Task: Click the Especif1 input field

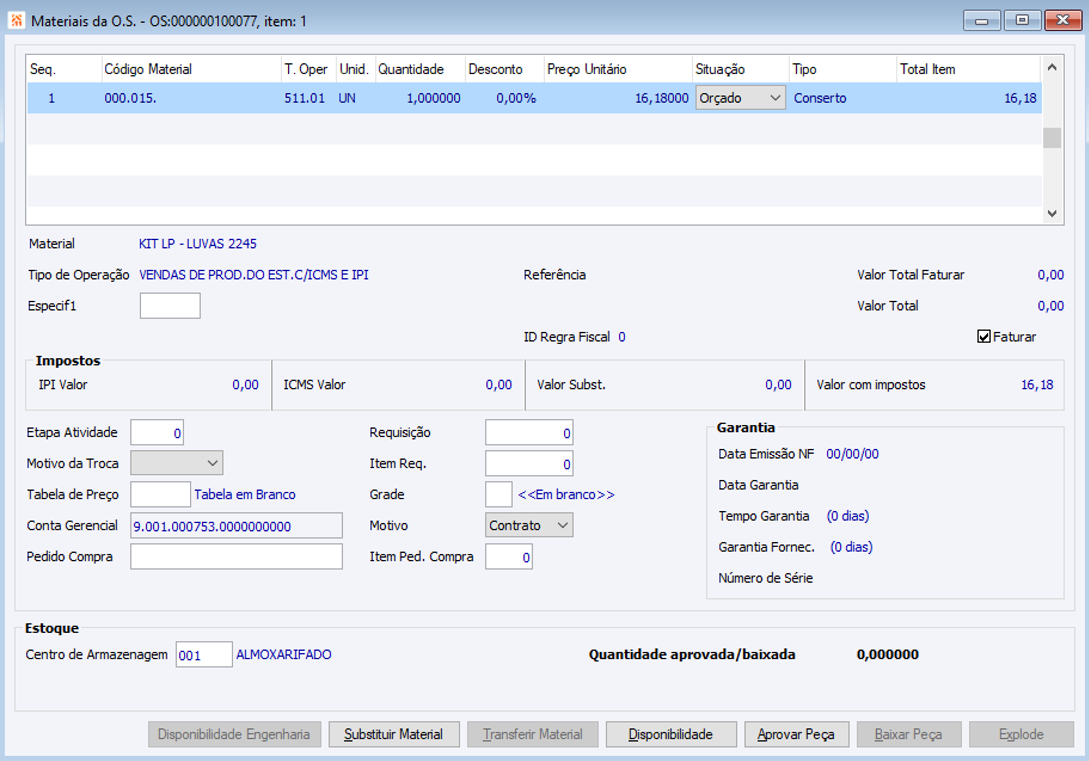Action: [170, 306]
